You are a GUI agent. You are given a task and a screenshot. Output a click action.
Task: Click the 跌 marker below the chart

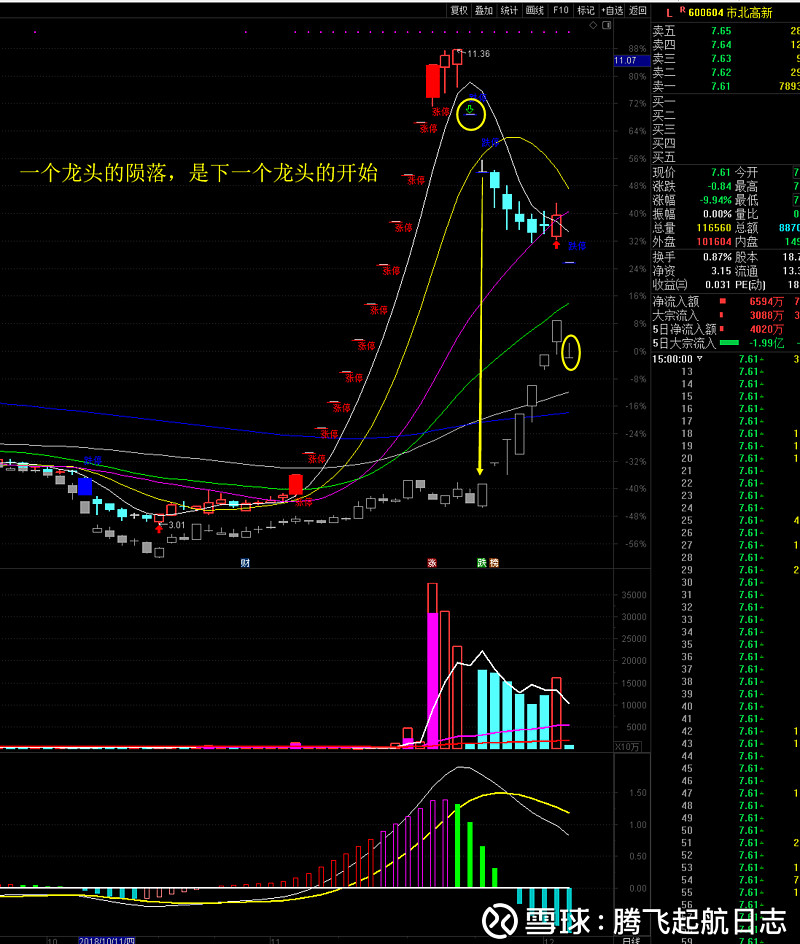click(481, 563)
